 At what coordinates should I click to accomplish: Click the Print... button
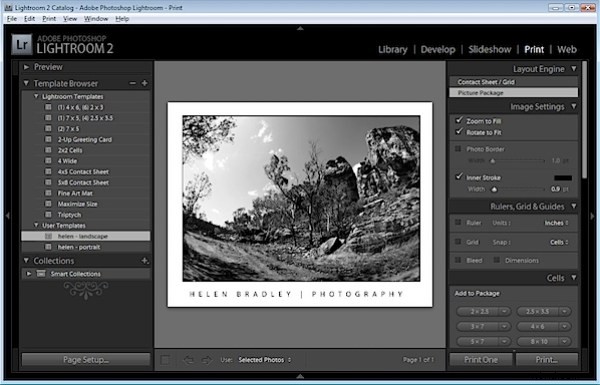coord(546,359)
